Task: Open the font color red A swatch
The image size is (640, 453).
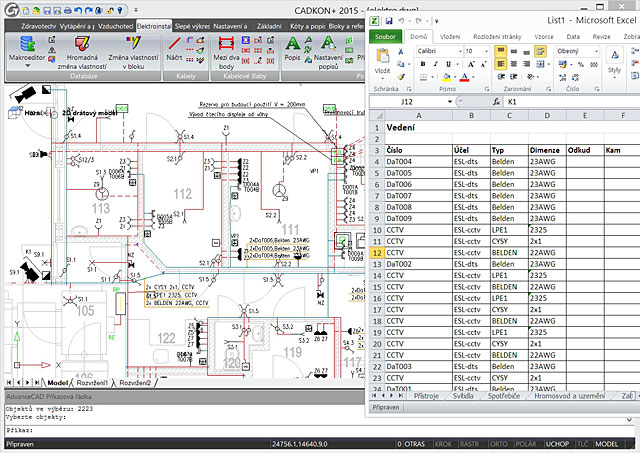Action: coord(464,77)
